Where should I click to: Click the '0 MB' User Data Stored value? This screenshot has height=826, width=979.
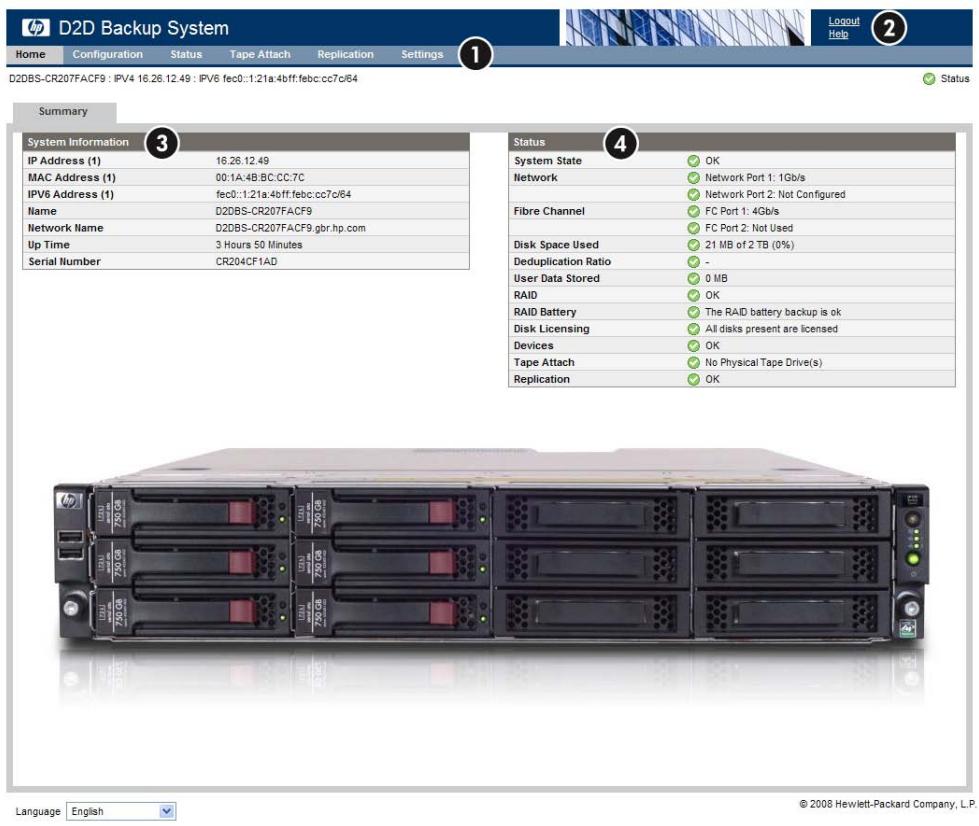(716, 279)
